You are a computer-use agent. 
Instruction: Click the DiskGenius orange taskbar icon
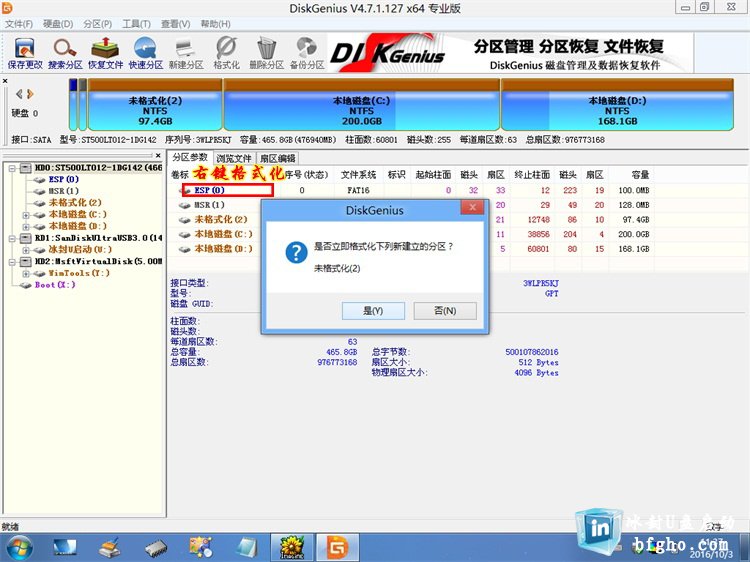pos(339,547)
